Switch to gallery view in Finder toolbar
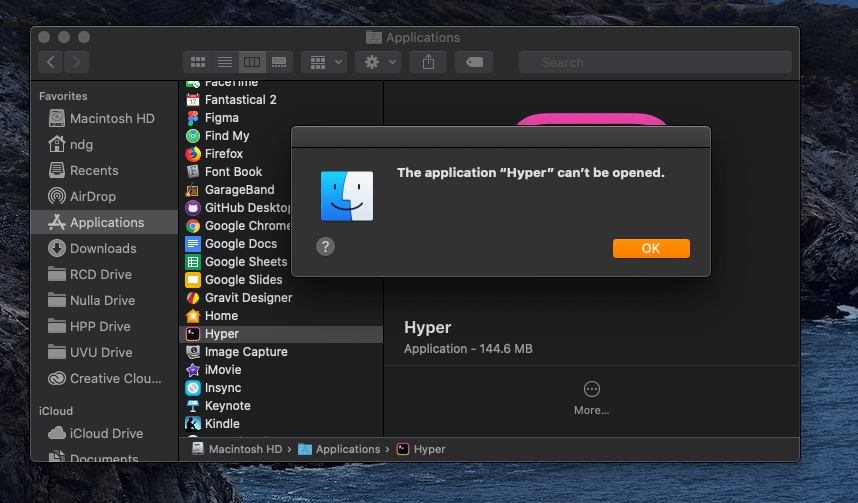The image size is (858, 503). click(279, 62)
